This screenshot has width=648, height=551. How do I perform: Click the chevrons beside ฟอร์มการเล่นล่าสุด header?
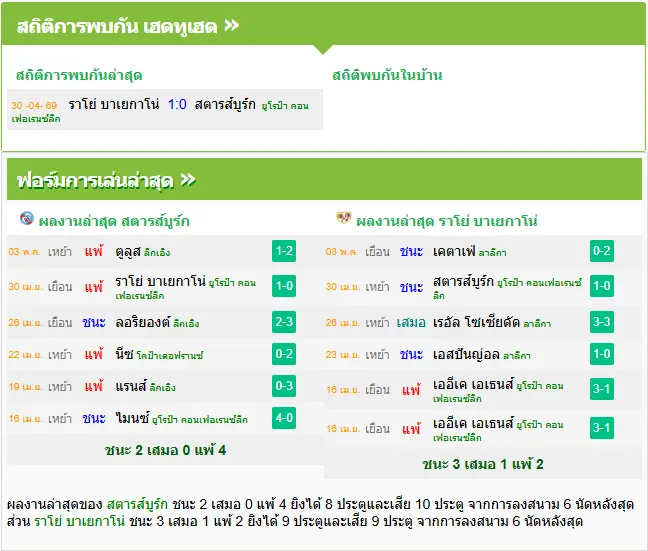188,180
